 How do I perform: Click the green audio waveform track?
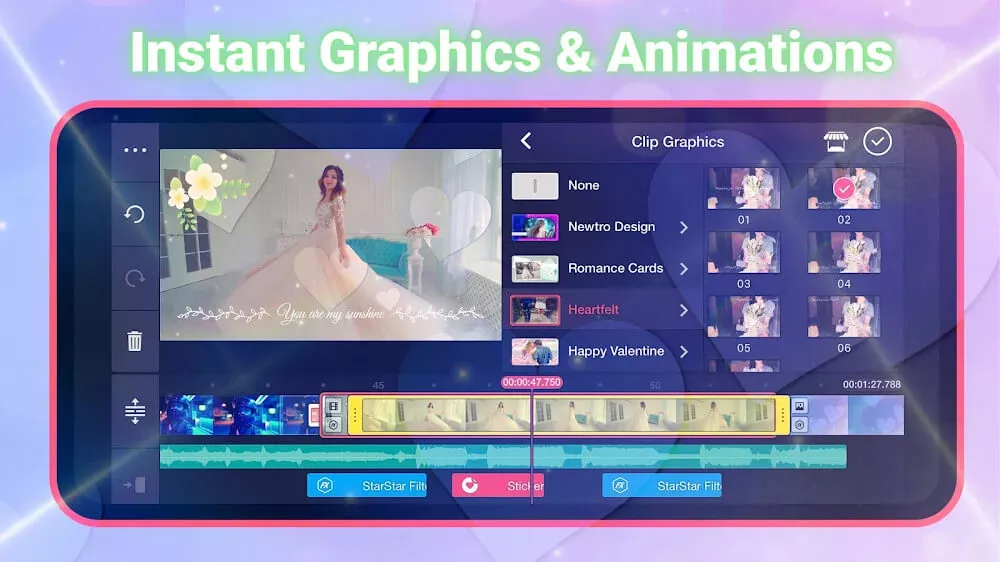pyautogui.click(x=502, y=457)
